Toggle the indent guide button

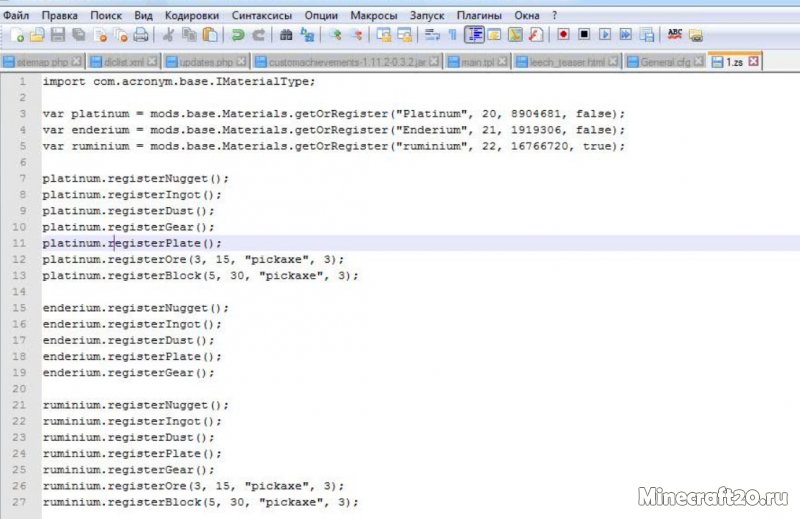474,35
